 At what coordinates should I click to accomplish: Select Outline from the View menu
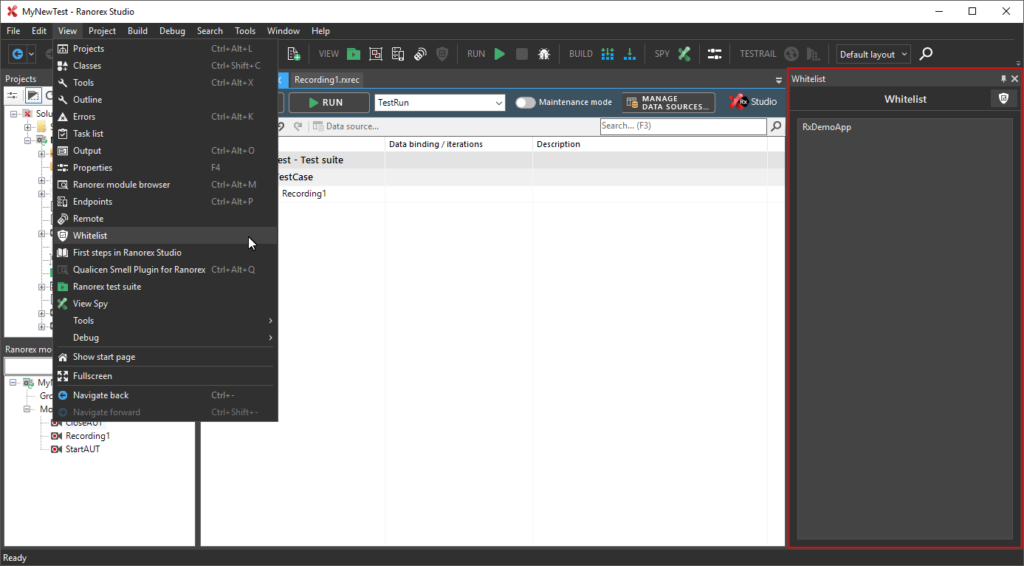click(x=165, y=99)
